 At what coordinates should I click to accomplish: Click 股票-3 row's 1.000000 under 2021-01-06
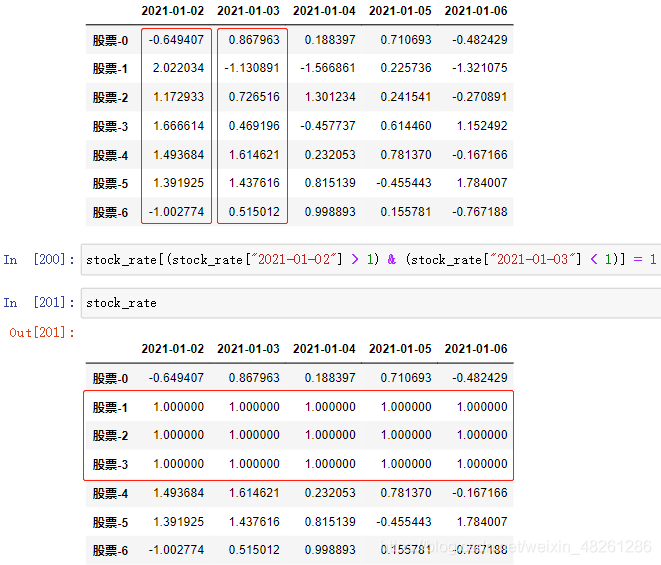click(482, 464)
